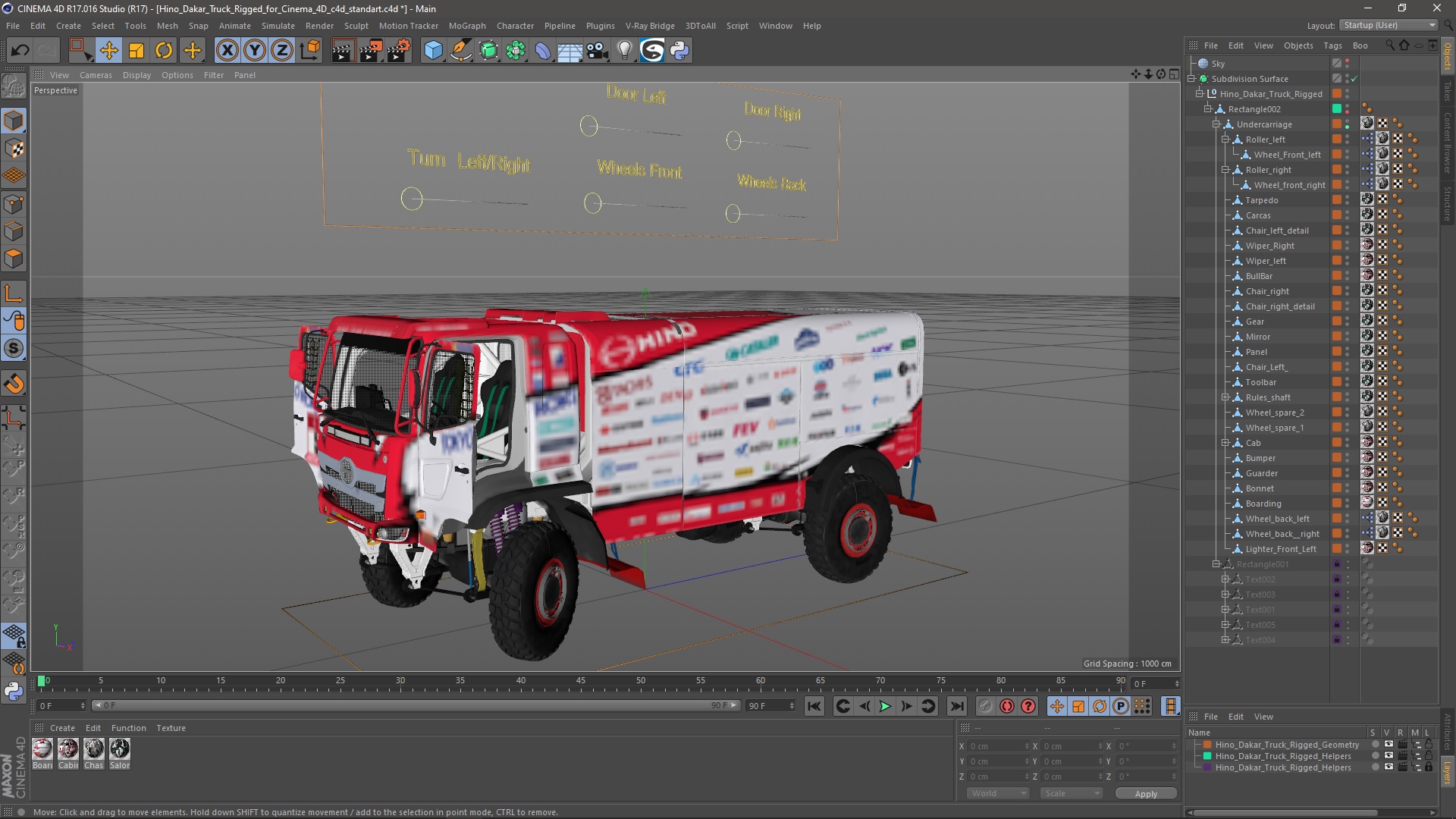
Task: Click the Turn Left/Right slider handle
Action: 412,199
